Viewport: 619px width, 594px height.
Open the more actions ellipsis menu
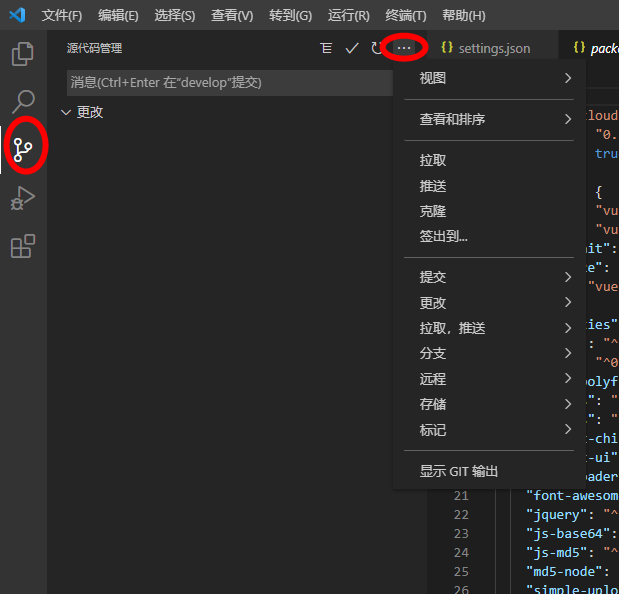(x=404, y=48)
